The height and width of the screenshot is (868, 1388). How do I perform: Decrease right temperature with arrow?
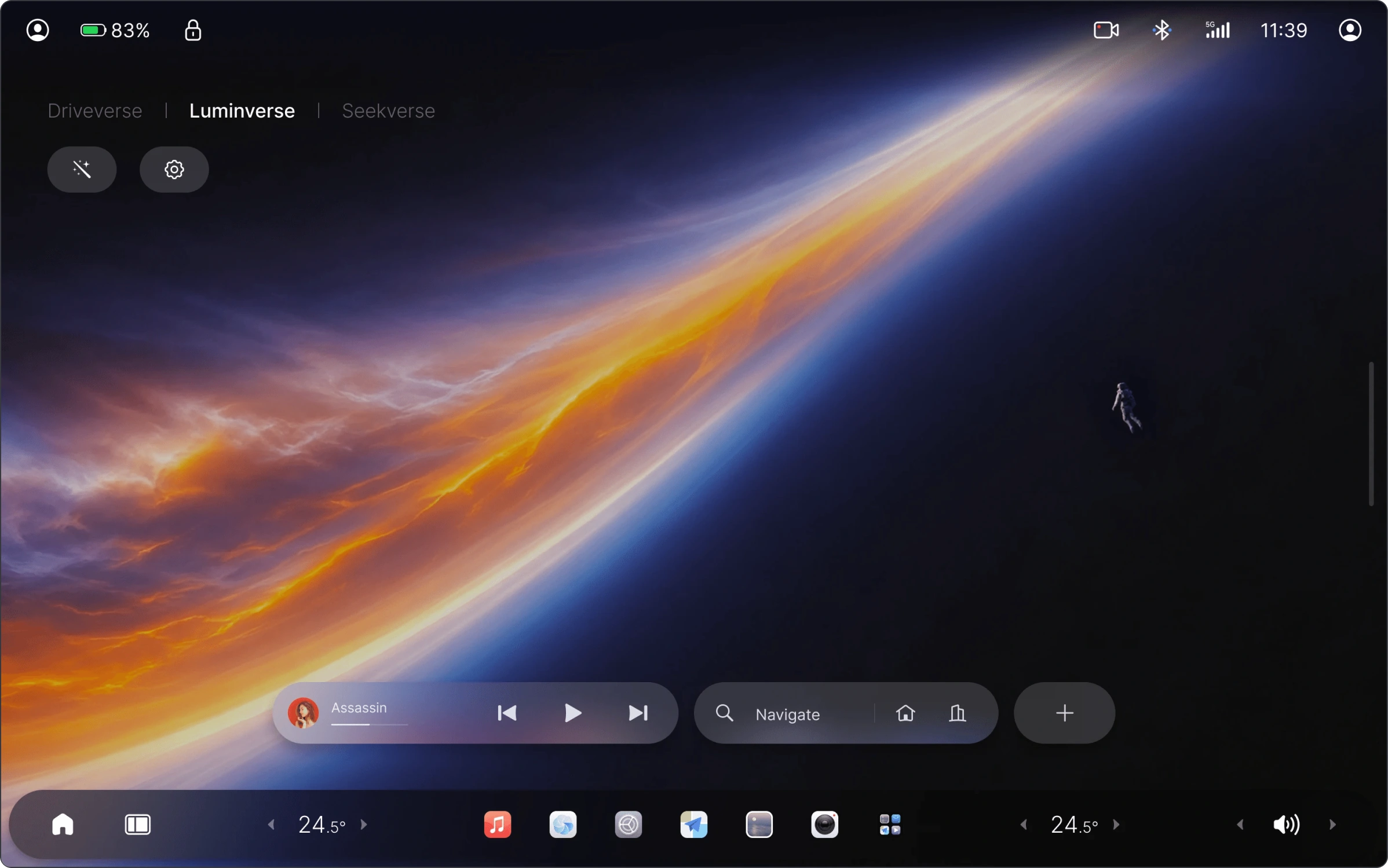(x=1024, y=824)
